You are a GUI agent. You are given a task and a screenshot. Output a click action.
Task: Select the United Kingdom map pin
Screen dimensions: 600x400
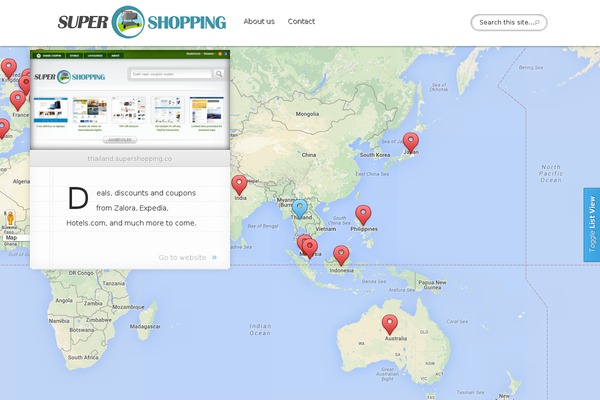coord(9,69)
